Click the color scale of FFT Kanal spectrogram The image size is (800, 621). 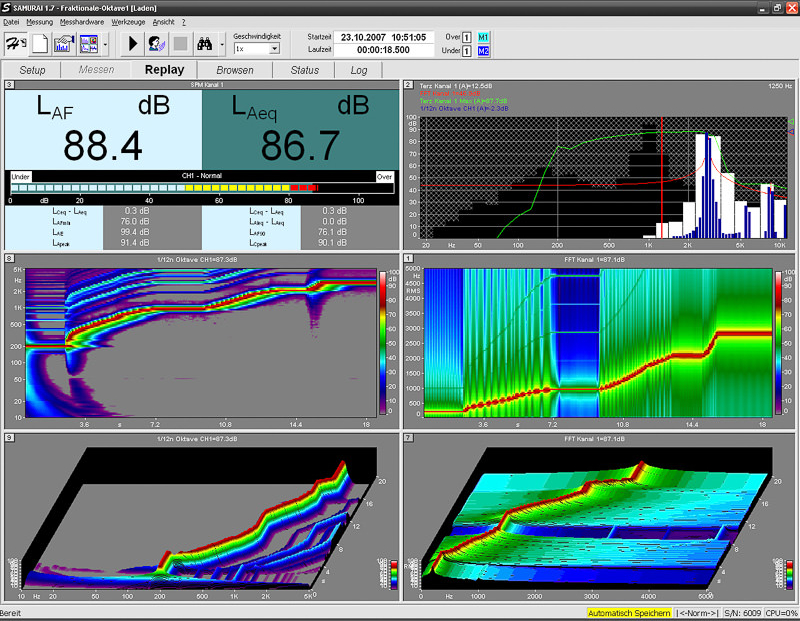pos(779,342)
